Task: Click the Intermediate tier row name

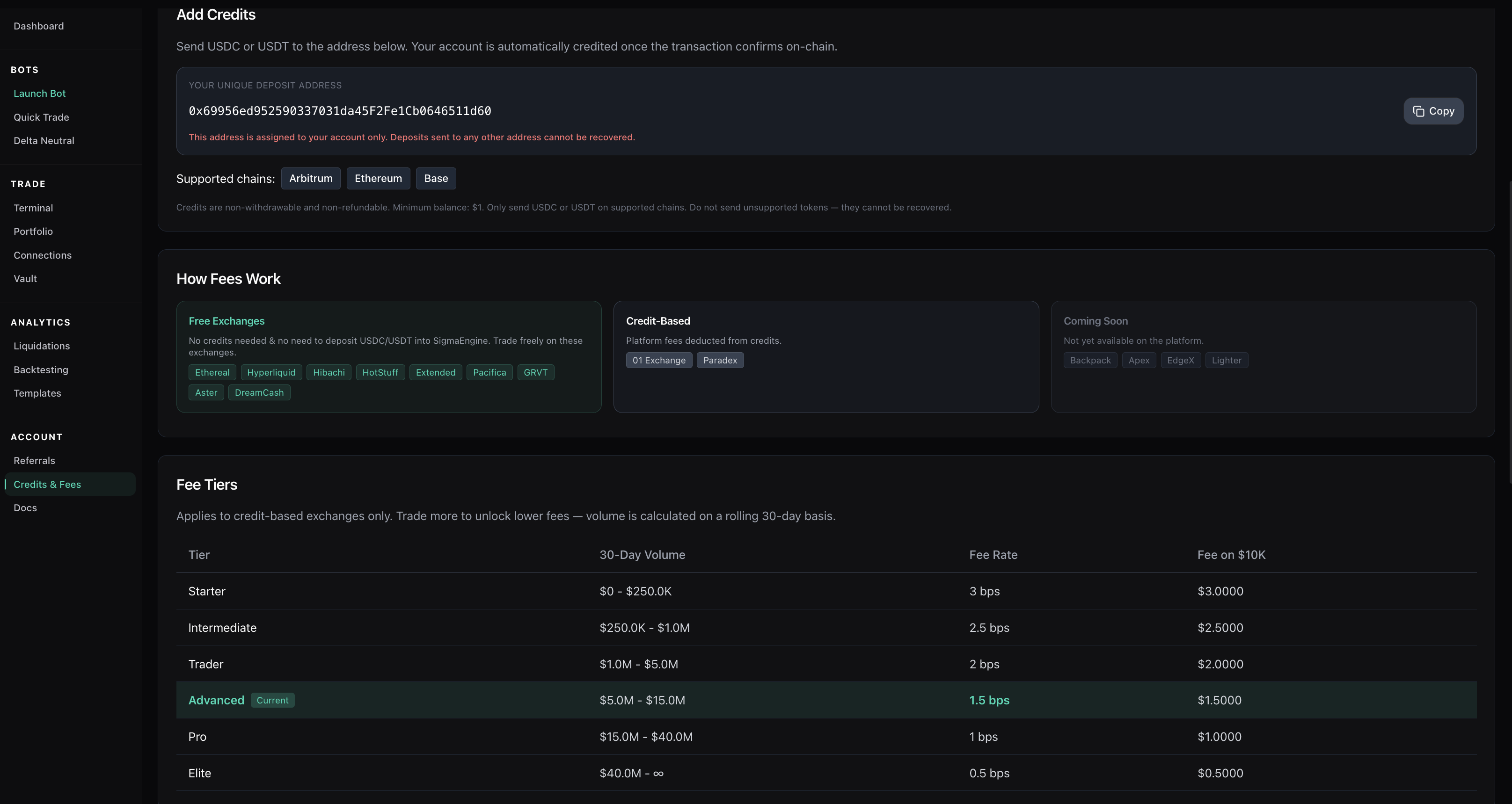Action: click(x=222, y=628)
